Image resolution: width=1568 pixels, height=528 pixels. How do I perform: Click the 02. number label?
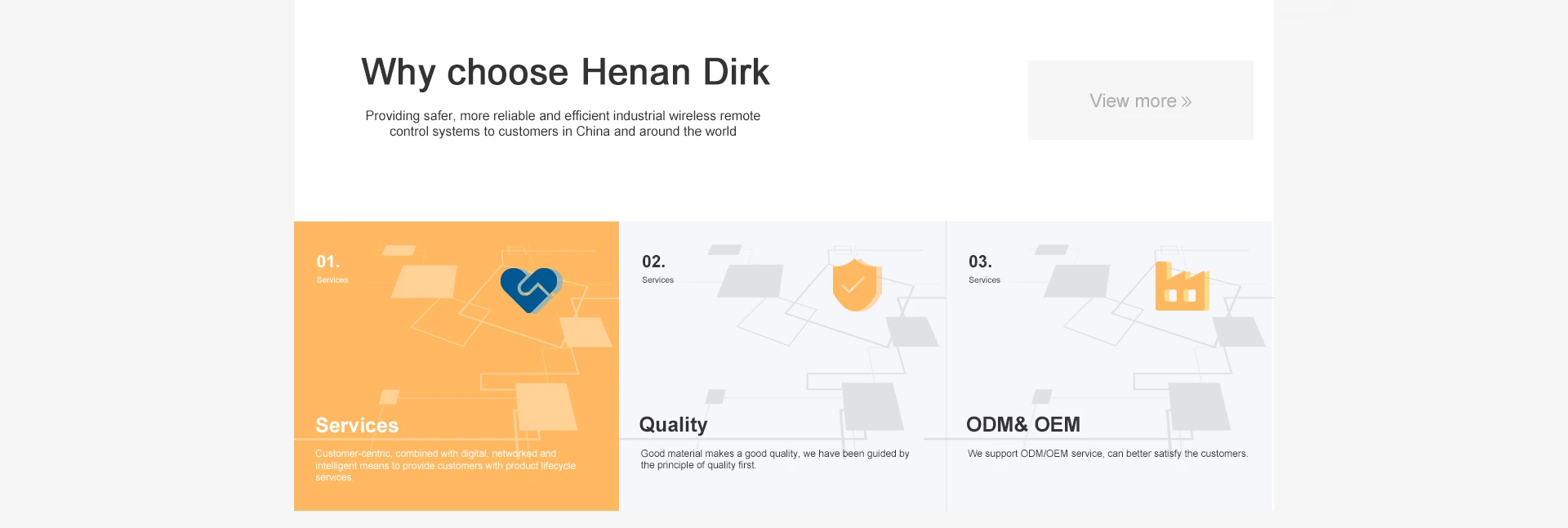point(653,262)
